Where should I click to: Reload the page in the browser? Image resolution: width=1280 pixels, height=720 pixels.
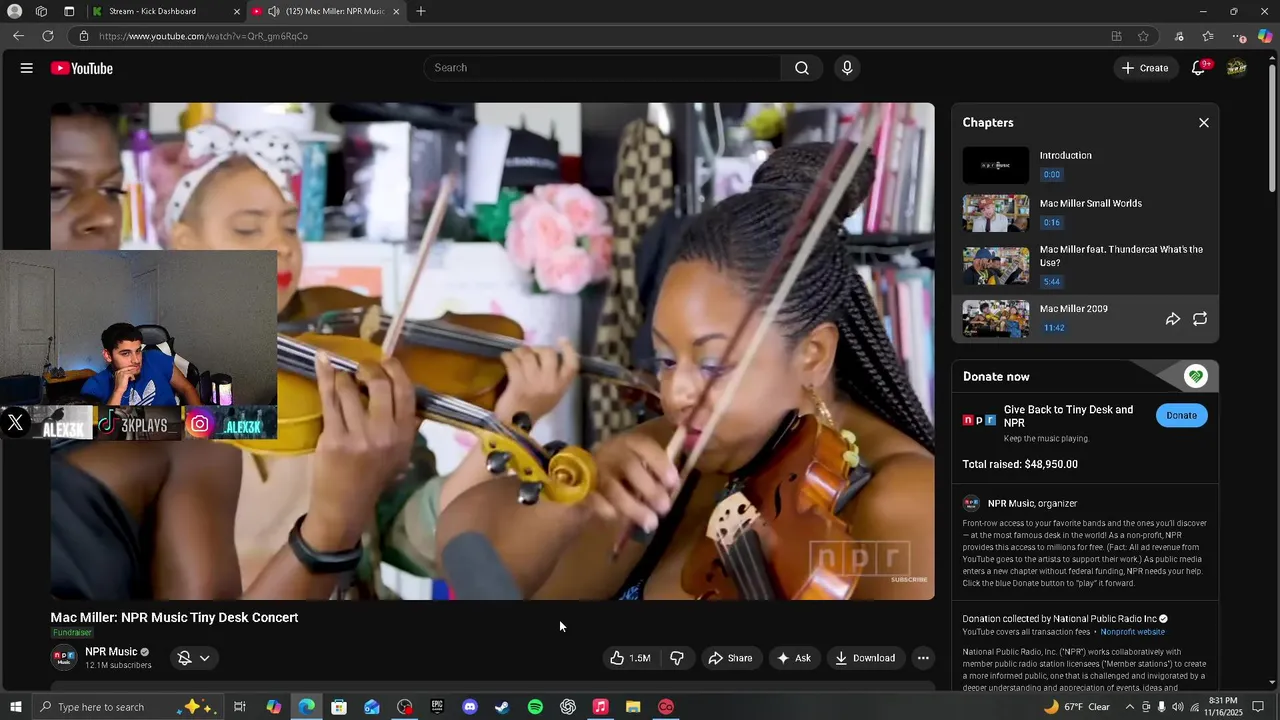pos(47,36)
